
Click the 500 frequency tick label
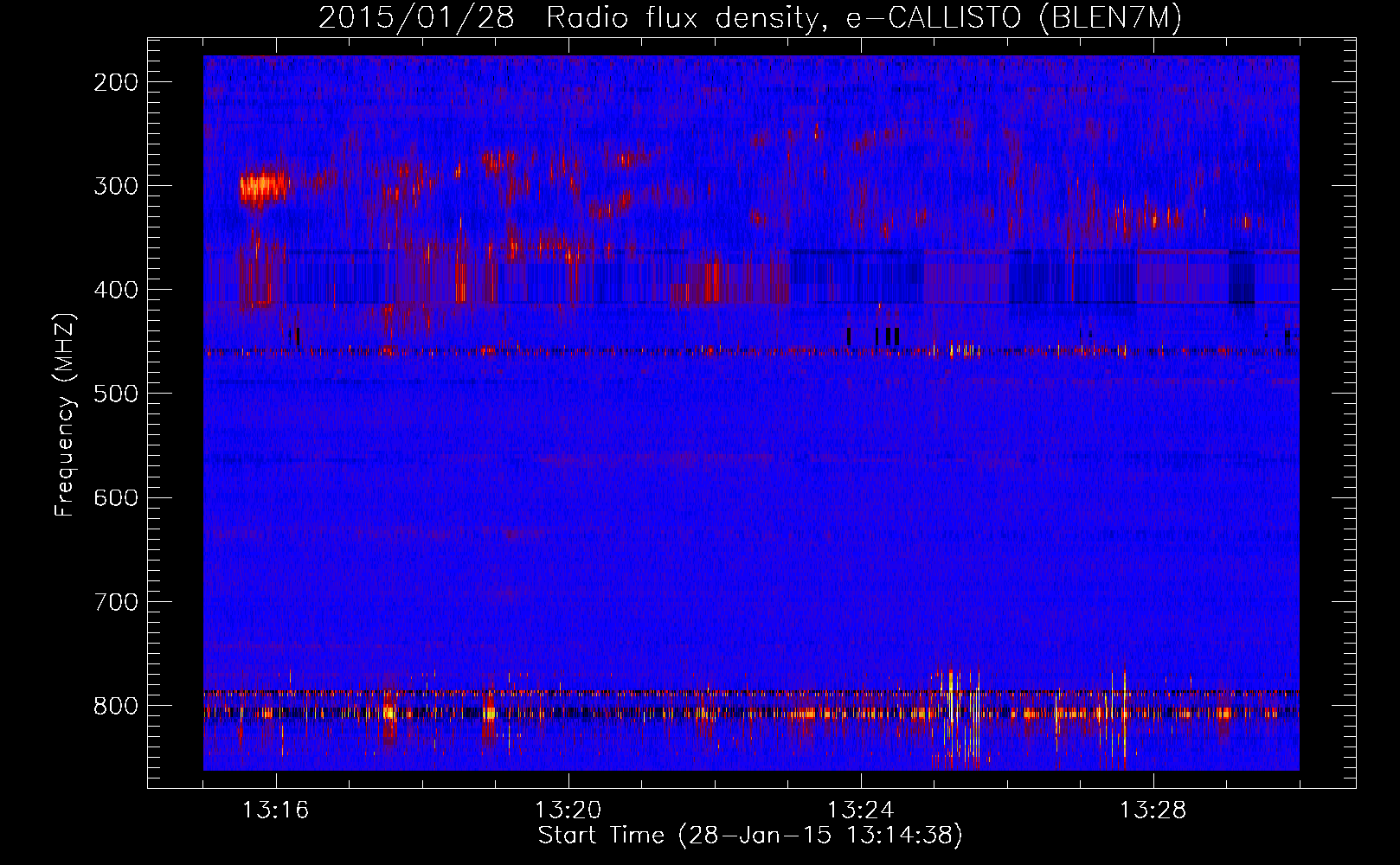pyautogui.click(x=115, y=394)
